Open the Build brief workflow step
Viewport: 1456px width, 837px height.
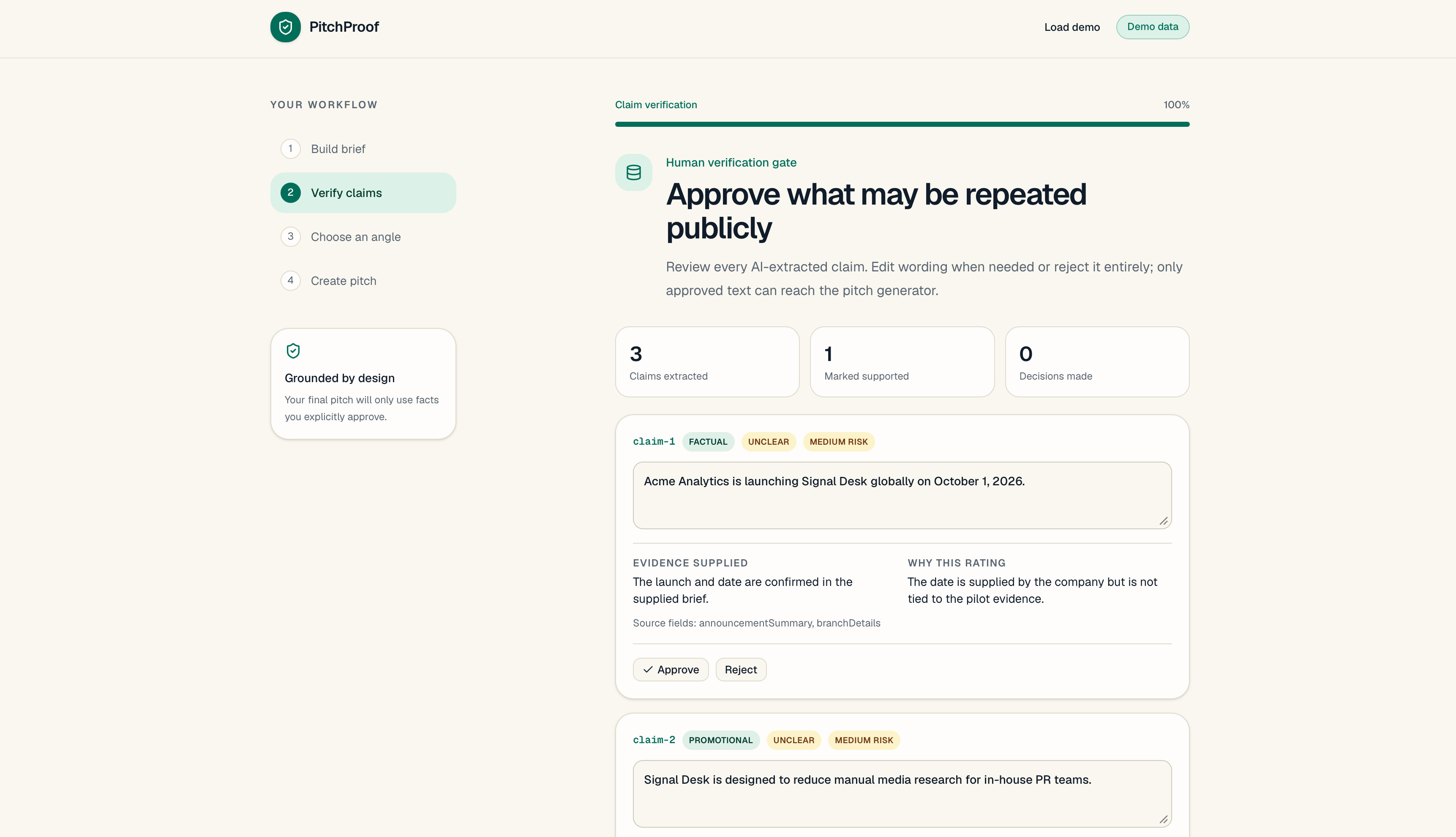click(363, 149)
